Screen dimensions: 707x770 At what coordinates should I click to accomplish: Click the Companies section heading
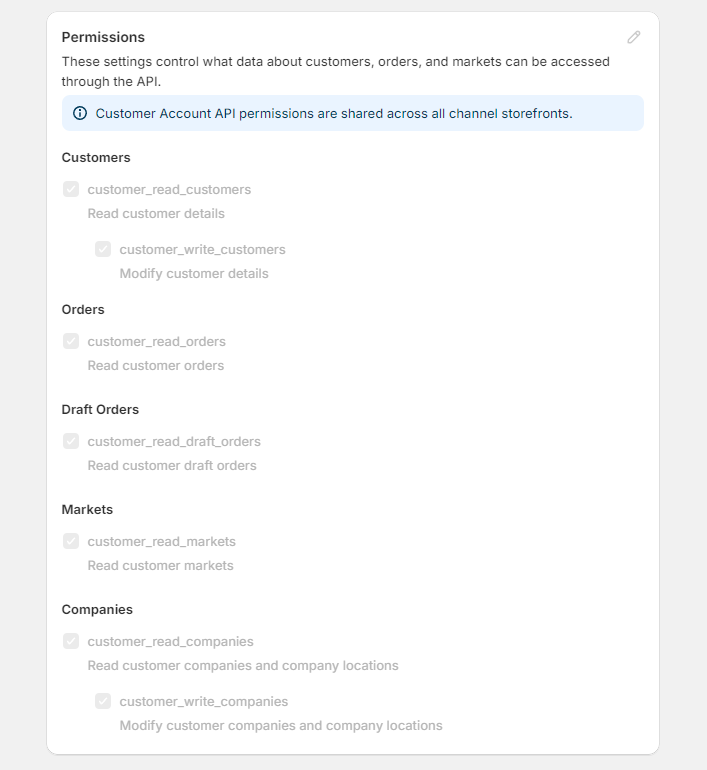click(97, 609)
